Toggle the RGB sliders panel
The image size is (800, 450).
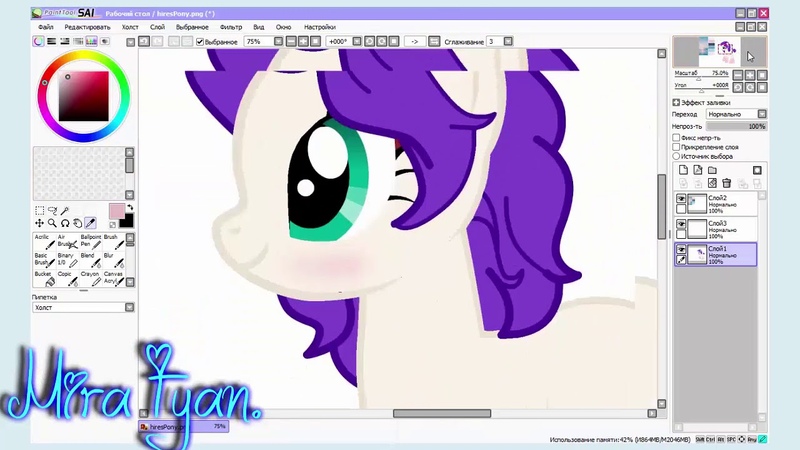(52, 41)
